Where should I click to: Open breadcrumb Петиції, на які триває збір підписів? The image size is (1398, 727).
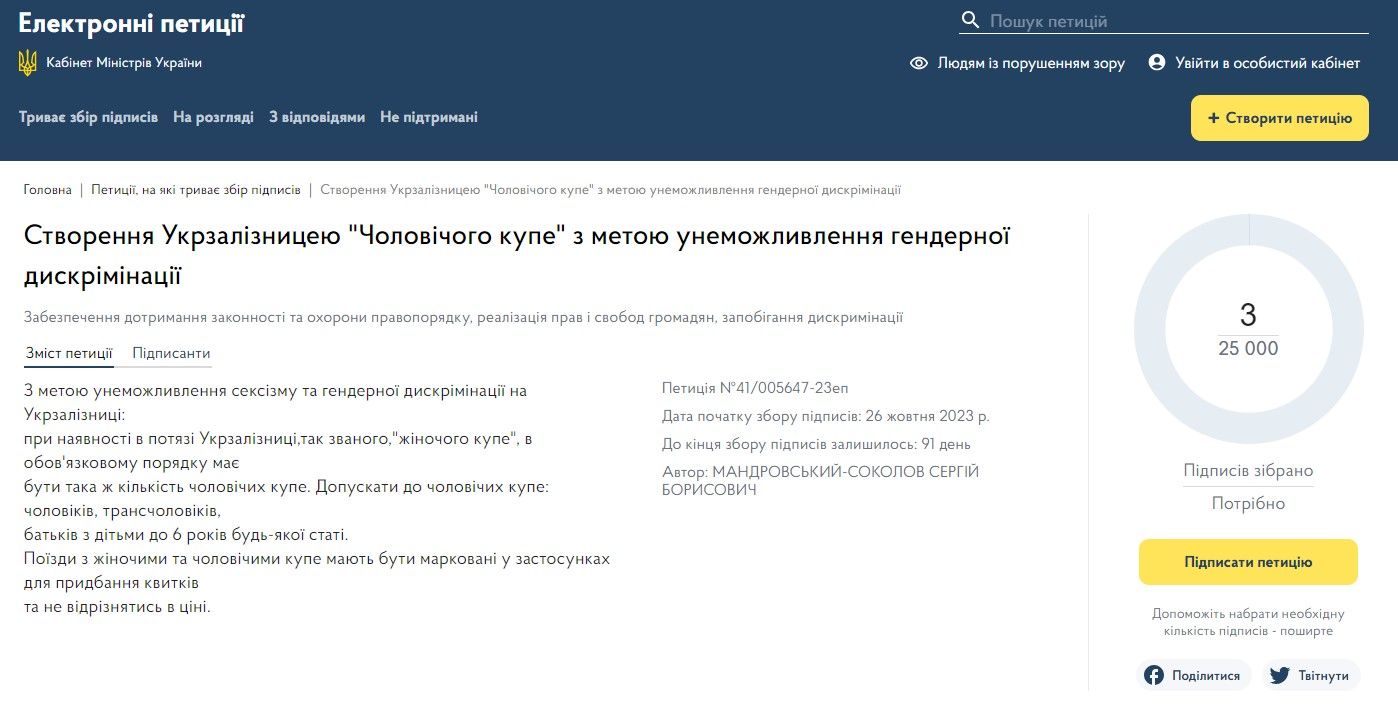195,190
